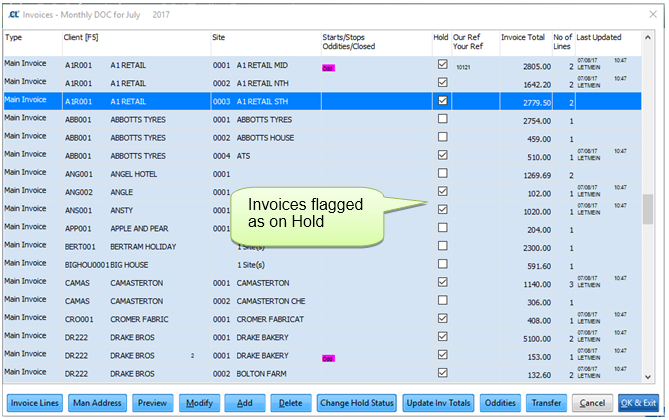Screen dimensions: 669x420
Task: Toggle Hold checkbox for A1 RETAIL NTH
Action: (442, 82)
